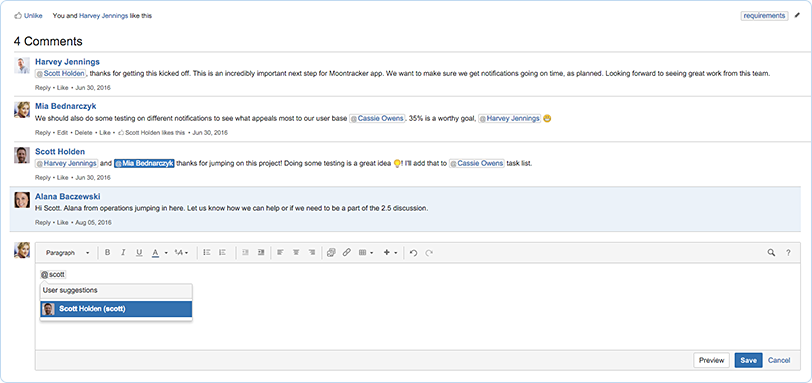Insert a link into the comment

(347, 253)
